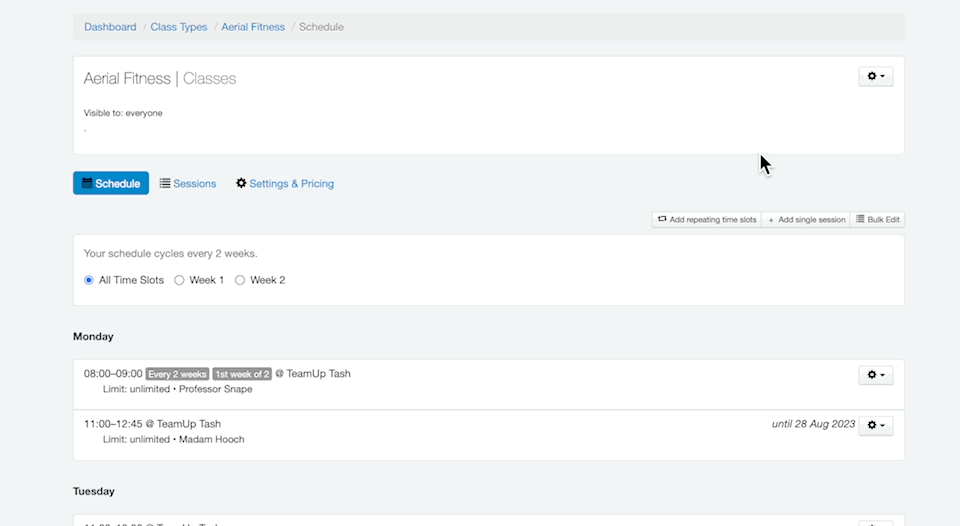Open gear dropdown for Monday 11:00–12:45 slot
The height and width of the screenshot is (526, 960).
pyautogui.click(x=875, y=425)
